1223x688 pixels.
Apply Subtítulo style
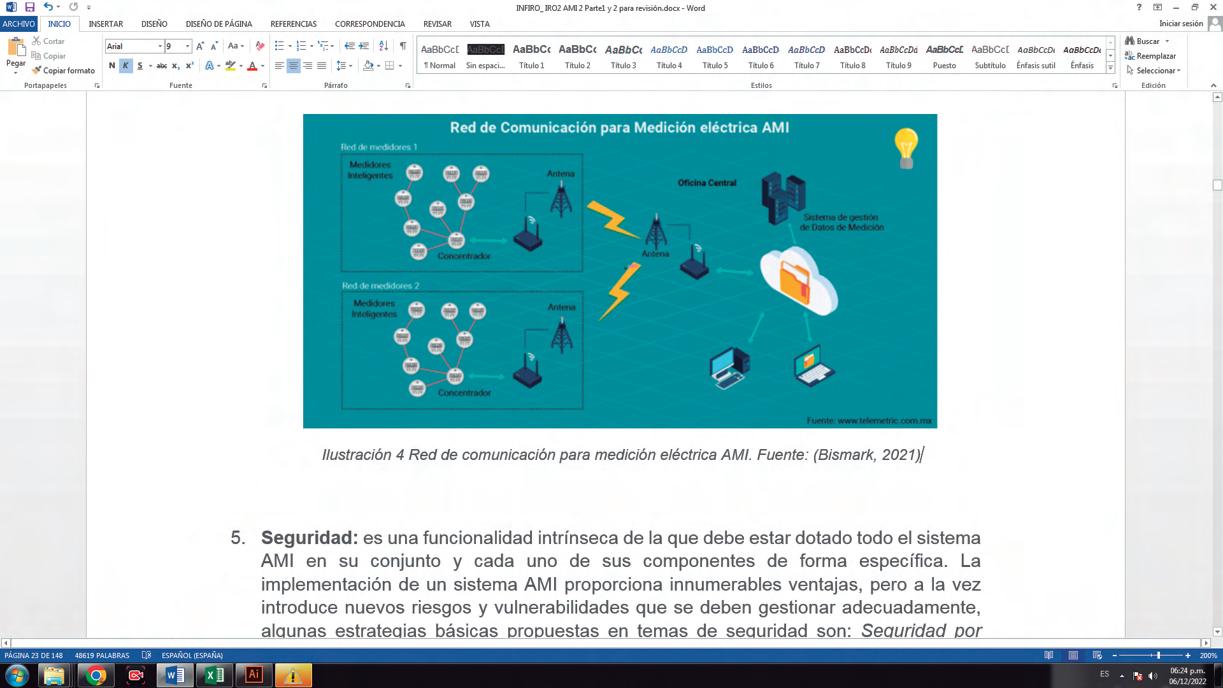point(990,56)
